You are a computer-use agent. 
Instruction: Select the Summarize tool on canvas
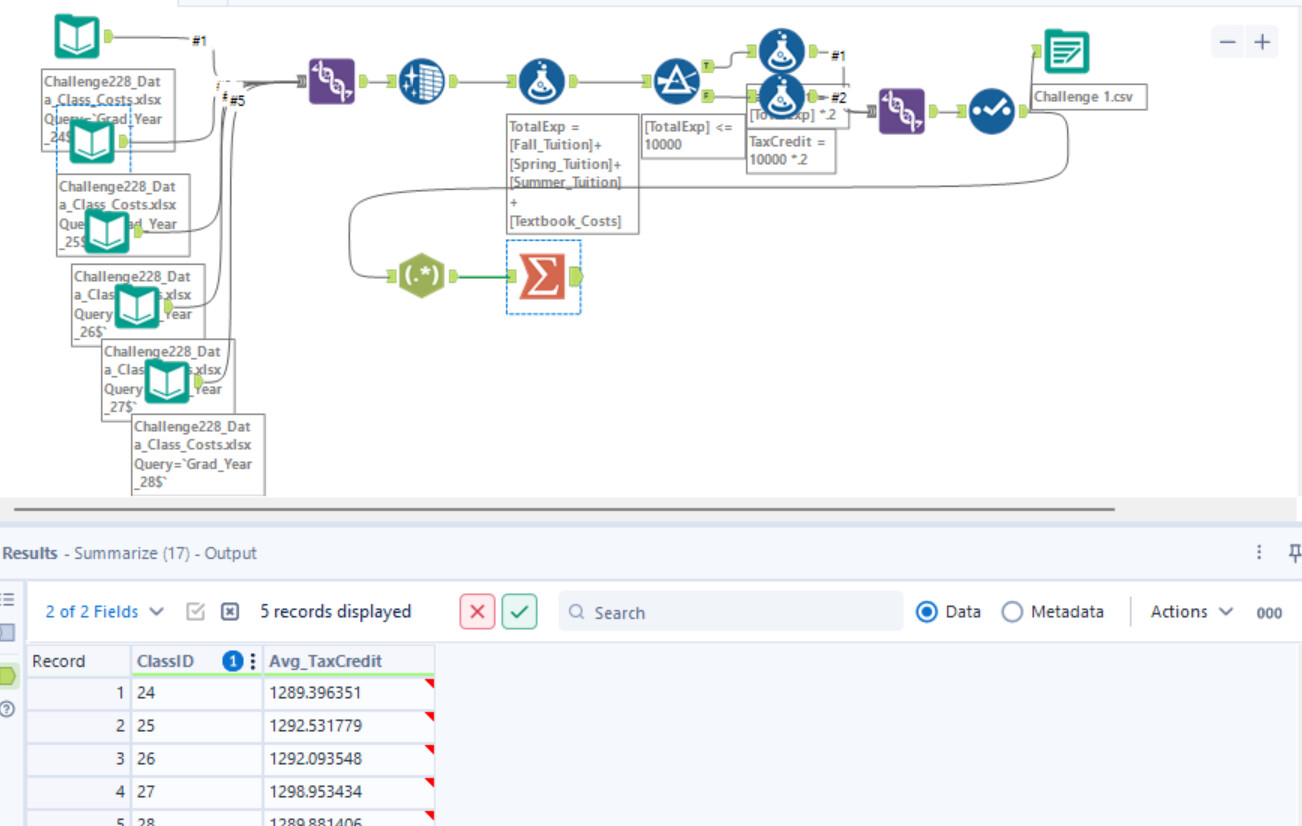click(x=542, y=277)
